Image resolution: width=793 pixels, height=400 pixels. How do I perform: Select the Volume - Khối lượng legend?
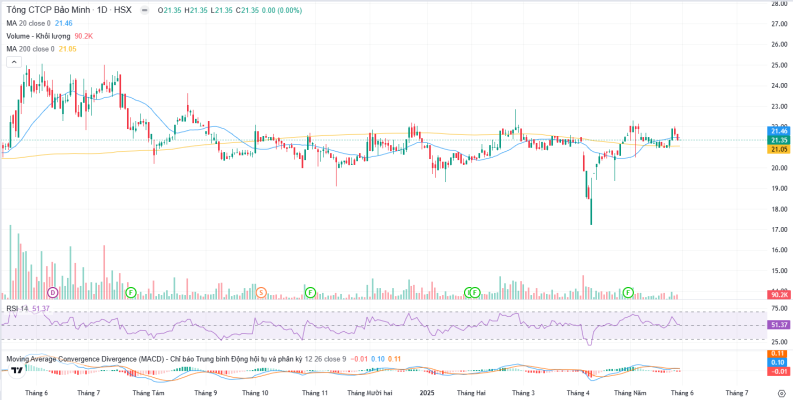39,36
